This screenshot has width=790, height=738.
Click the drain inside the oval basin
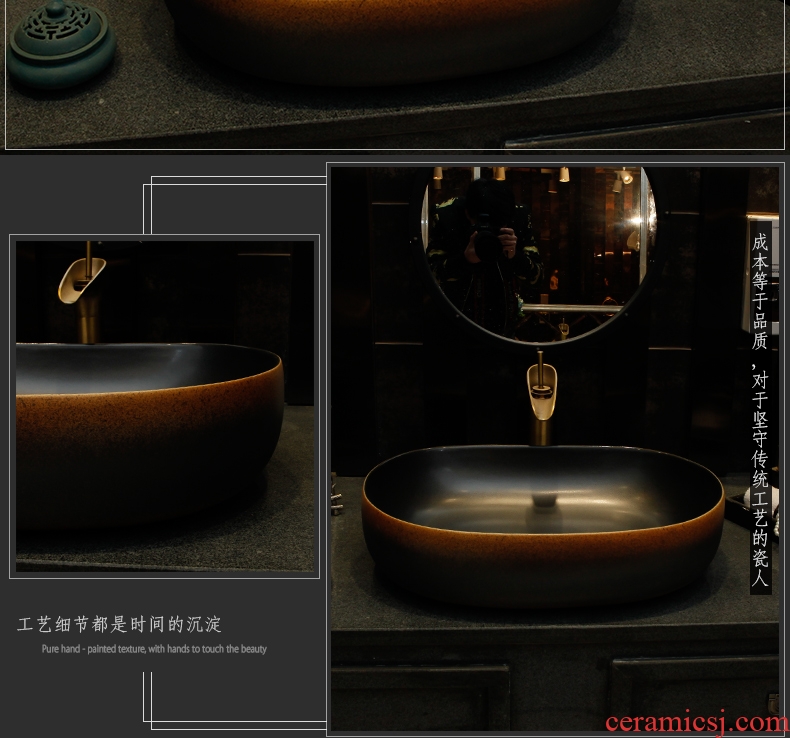click(544, 497)
